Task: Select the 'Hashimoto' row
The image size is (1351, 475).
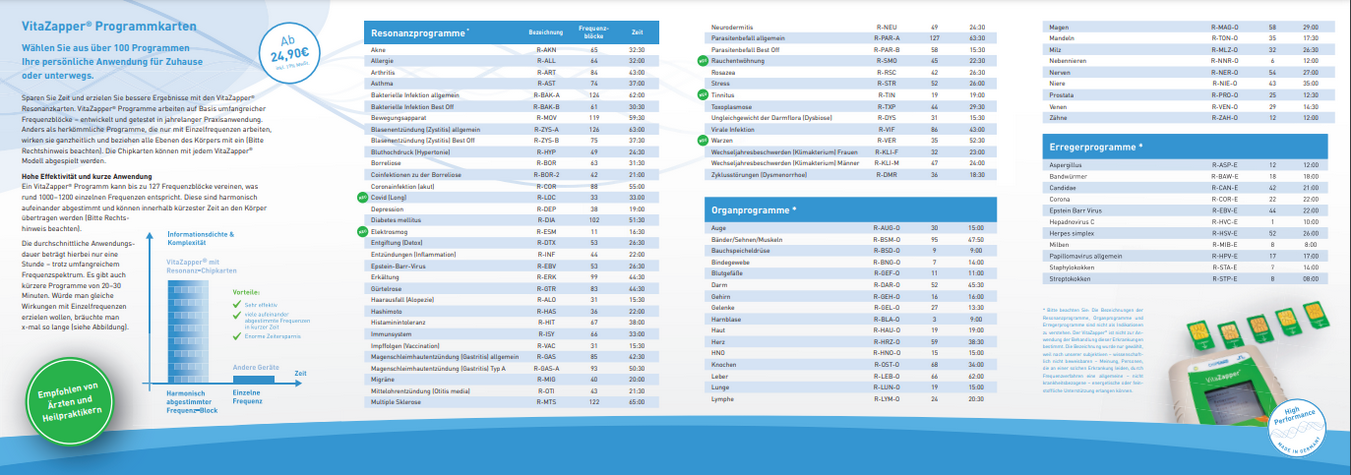Action: point(510,311)
